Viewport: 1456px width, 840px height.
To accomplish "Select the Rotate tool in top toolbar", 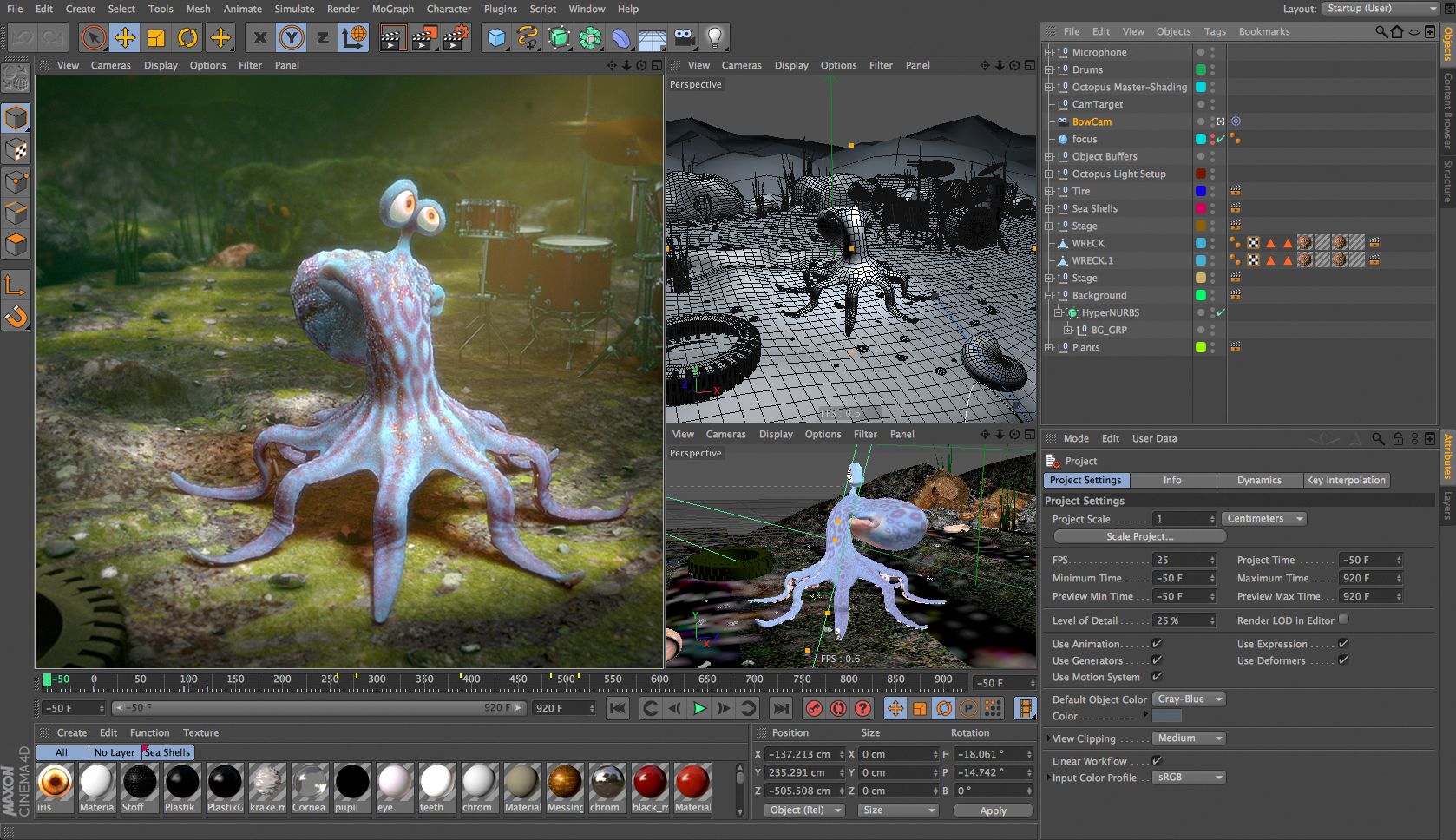I will tap(187, 37).
